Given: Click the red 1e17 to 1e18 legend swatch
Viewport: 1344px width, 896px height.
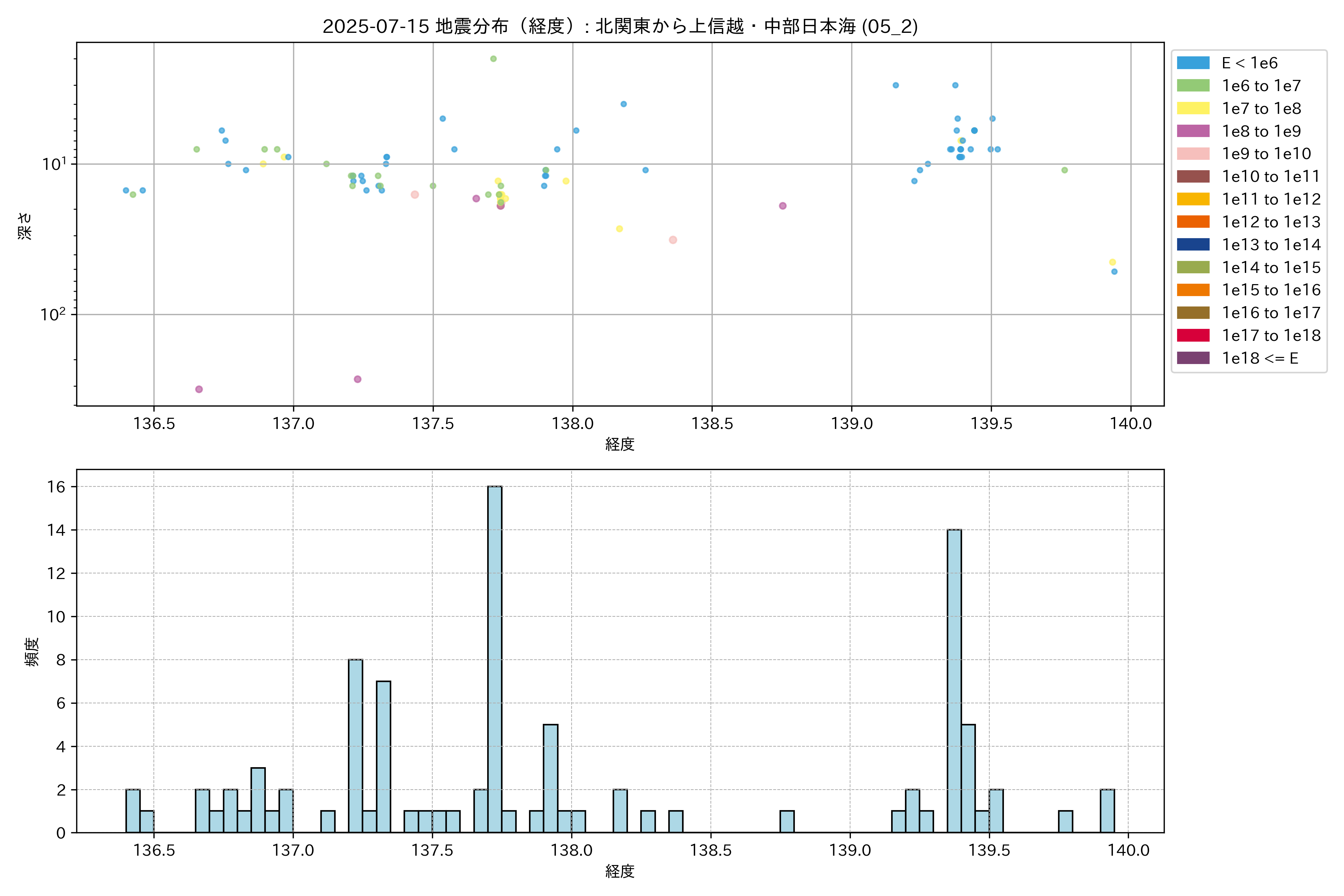Looking at the screenshot, I should coord(1192,335).
